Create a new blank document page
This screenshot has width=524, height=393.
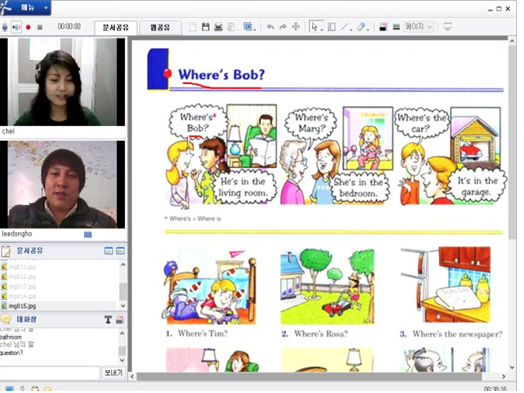[x=193, y=27]
